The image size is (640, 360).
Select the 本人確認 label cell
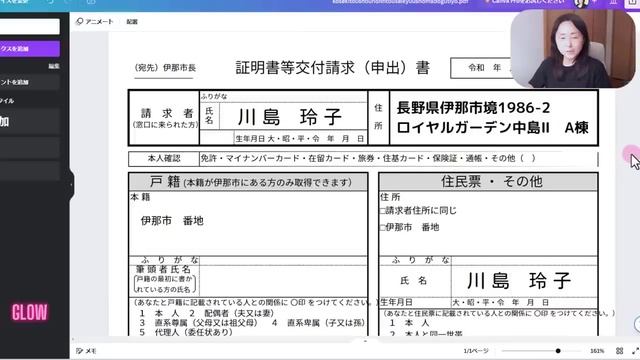tap(164, 158)
